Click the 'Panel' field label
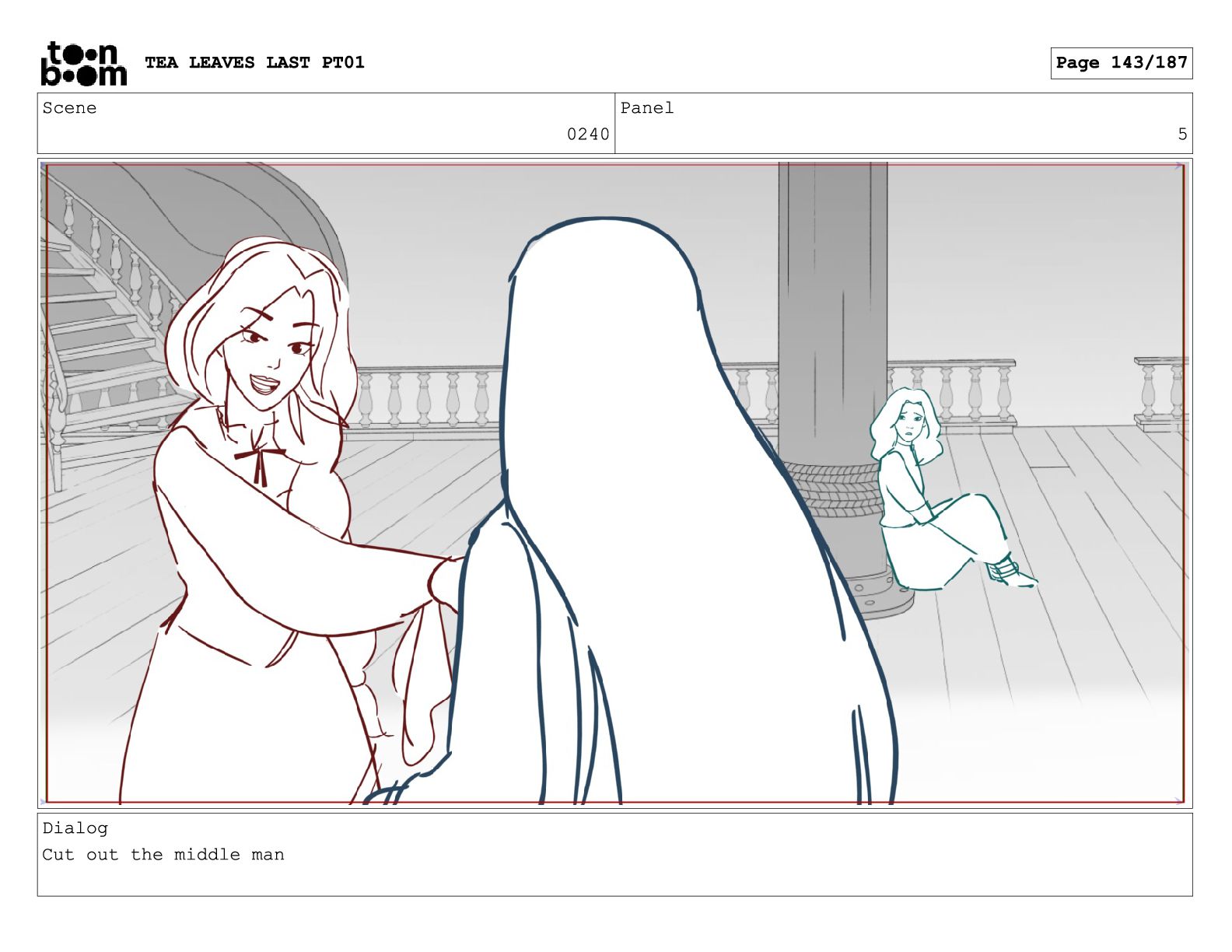Screen dimensions: 1232x952 [647, 108]
